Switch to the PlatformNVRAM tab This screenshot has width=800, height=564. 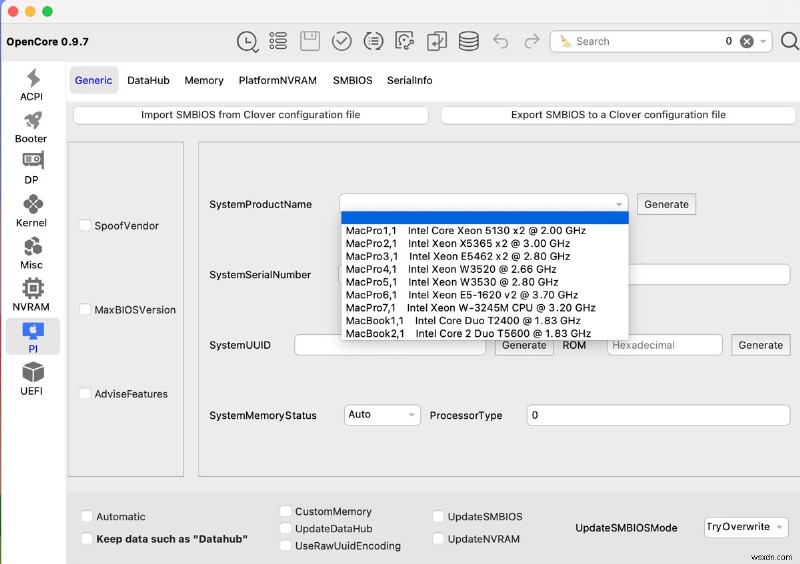click(278, 80)
